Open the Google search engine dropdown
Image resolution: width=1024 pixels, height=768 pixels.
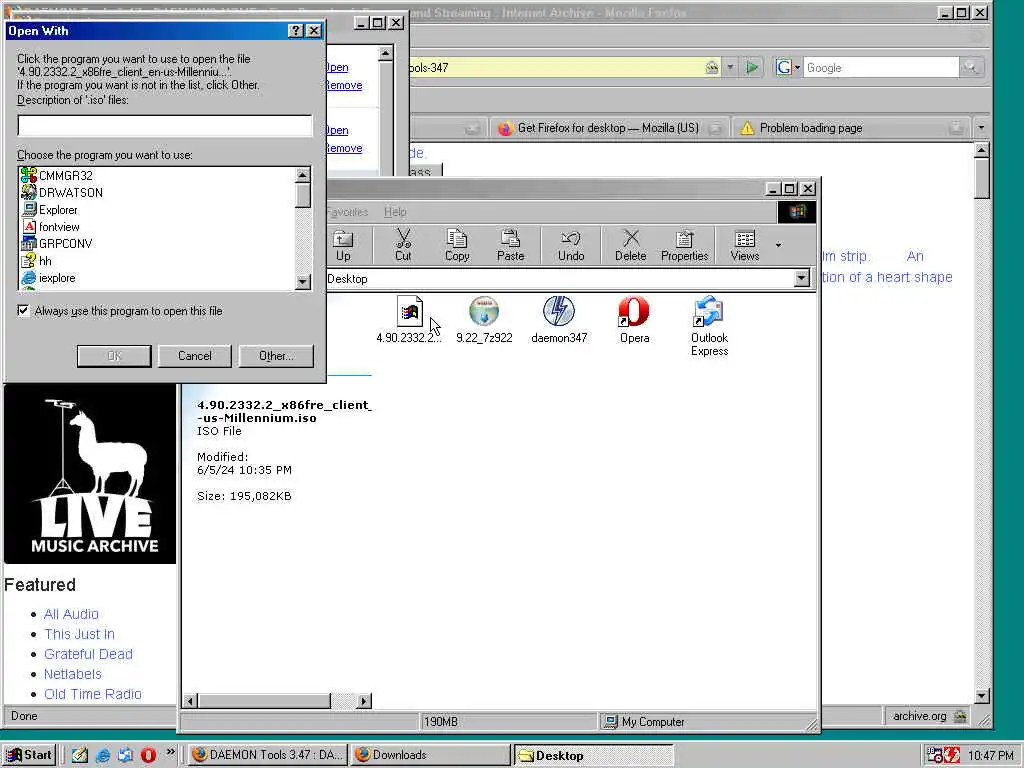coord(788,67)
